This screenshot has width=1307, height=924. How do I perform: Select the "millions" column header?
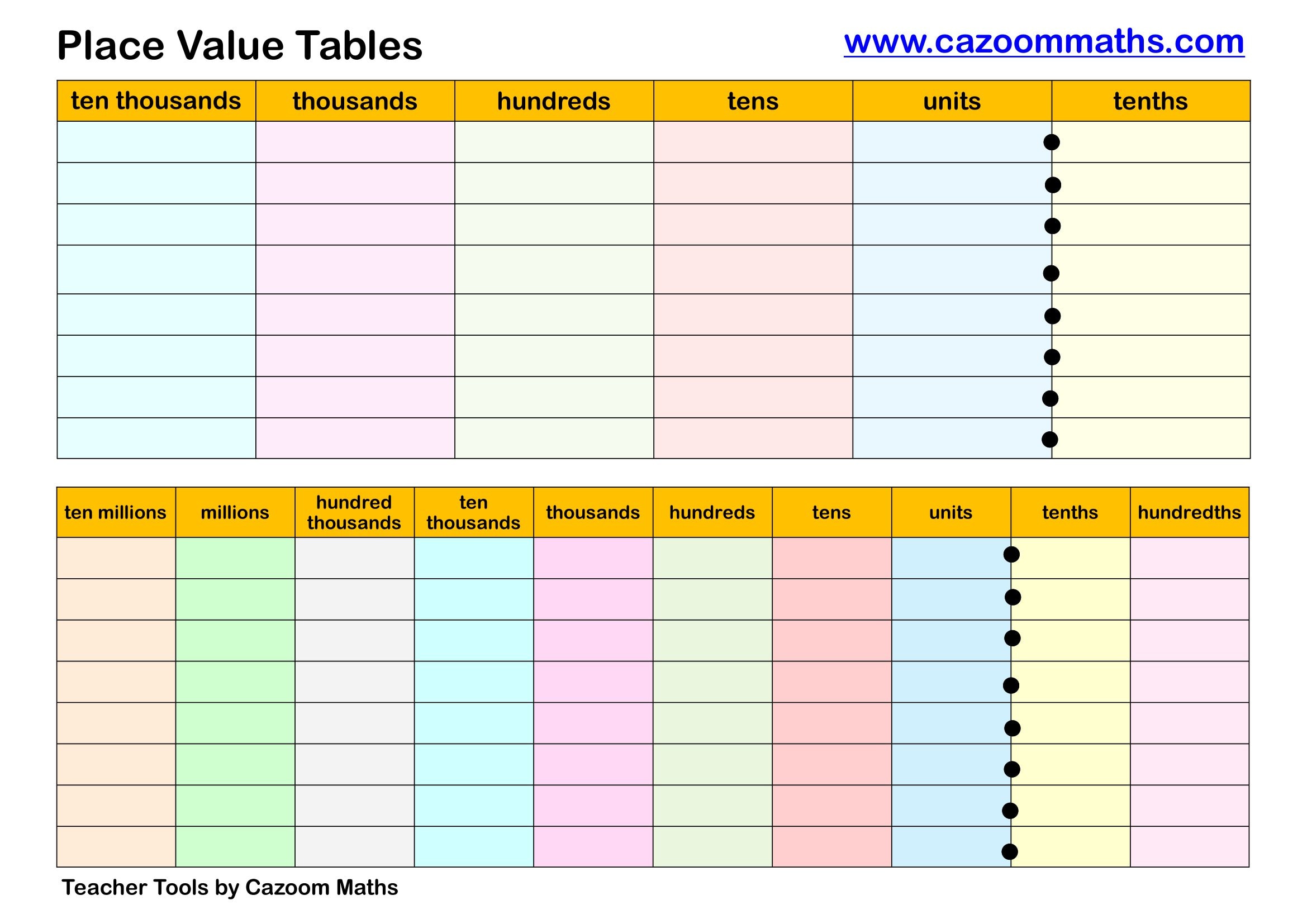(x=235, y=513)
